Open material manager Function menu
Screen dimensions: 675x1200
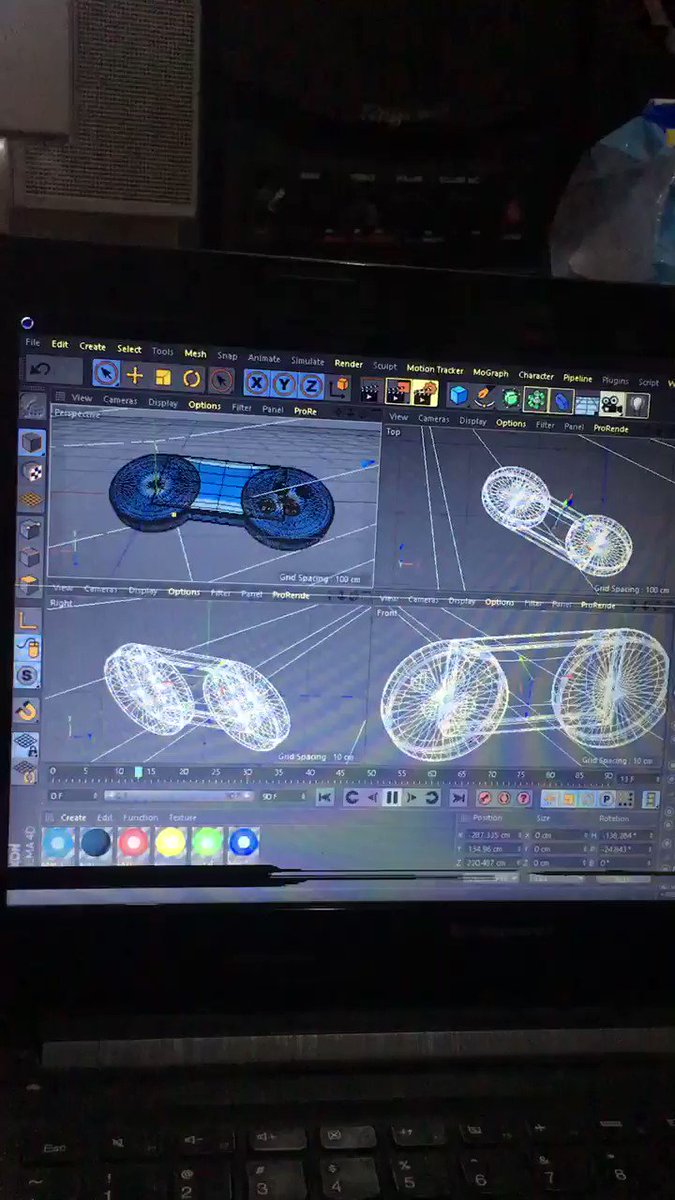[x=140, y=817]
